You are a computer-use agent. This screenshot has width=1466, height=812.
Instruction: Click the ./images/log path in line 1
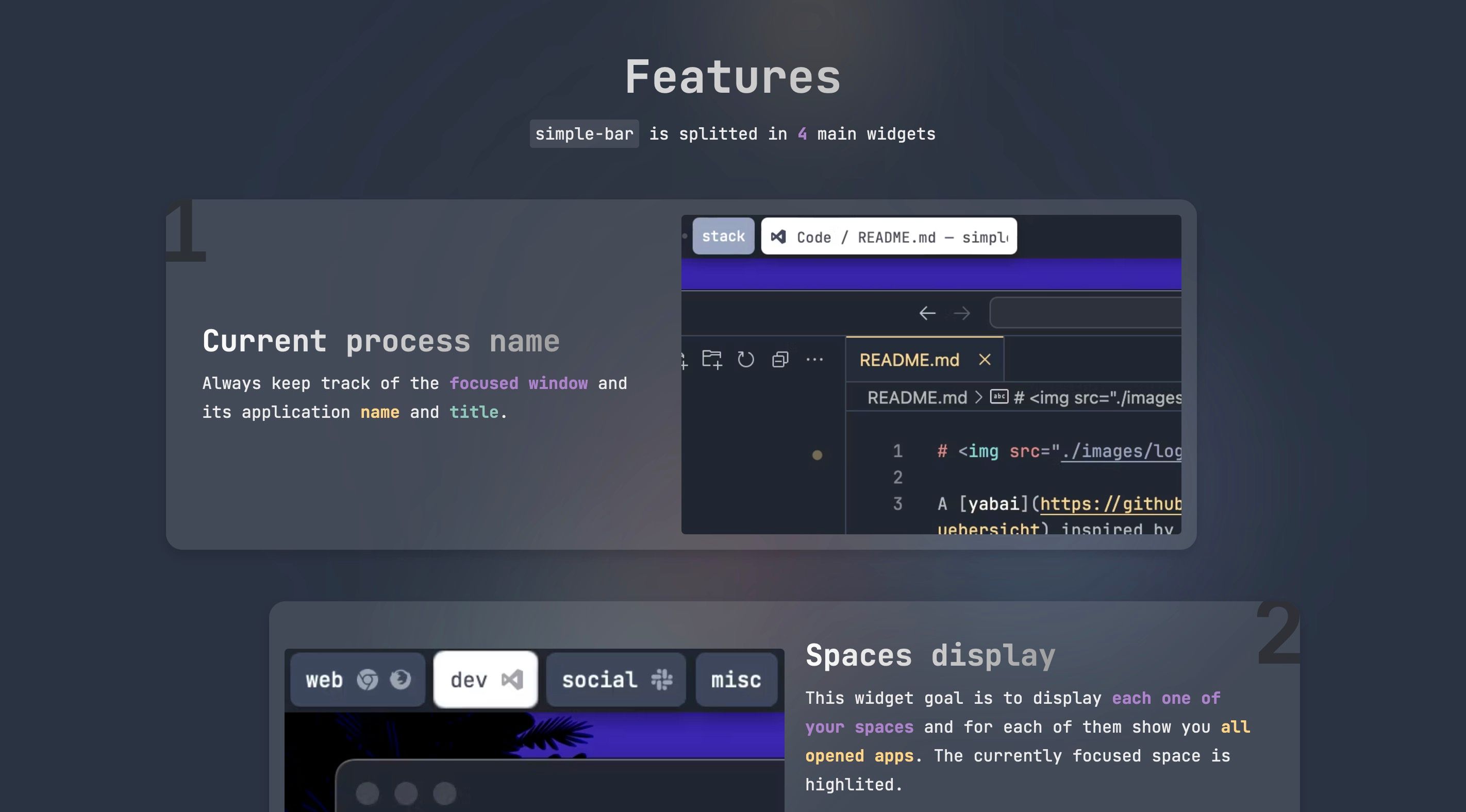[x=1122, y=451]
